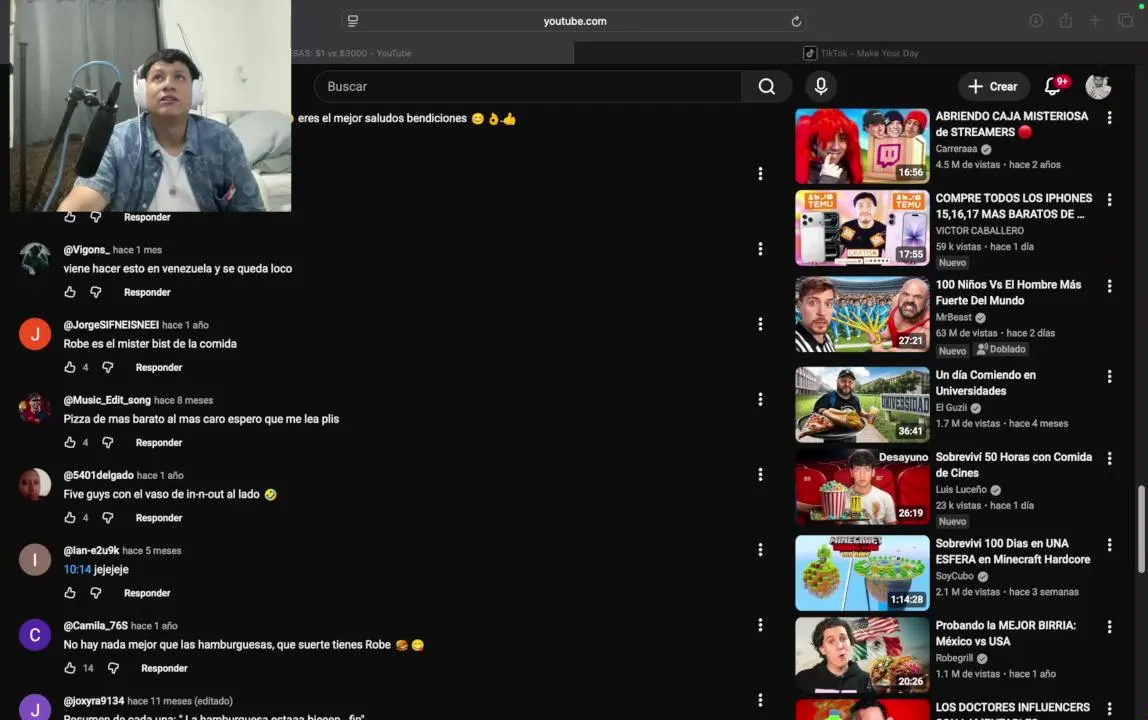The width and height of the screenshot is (1148, 720).
Task: Start voice search with microphone icon
Action: pos(821,86)
